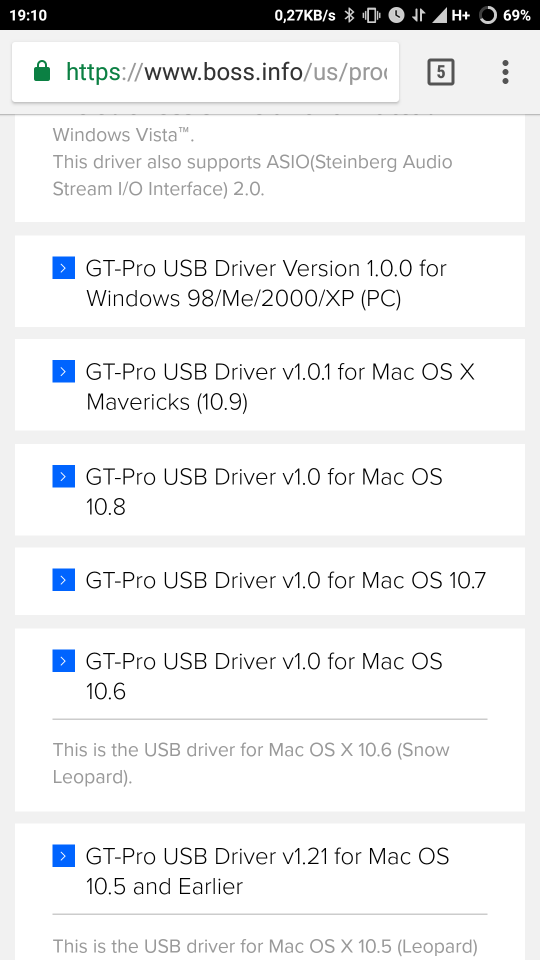
Task: Expand the Mac OS 10.7 driver arrow
Action: coord(64,580)
